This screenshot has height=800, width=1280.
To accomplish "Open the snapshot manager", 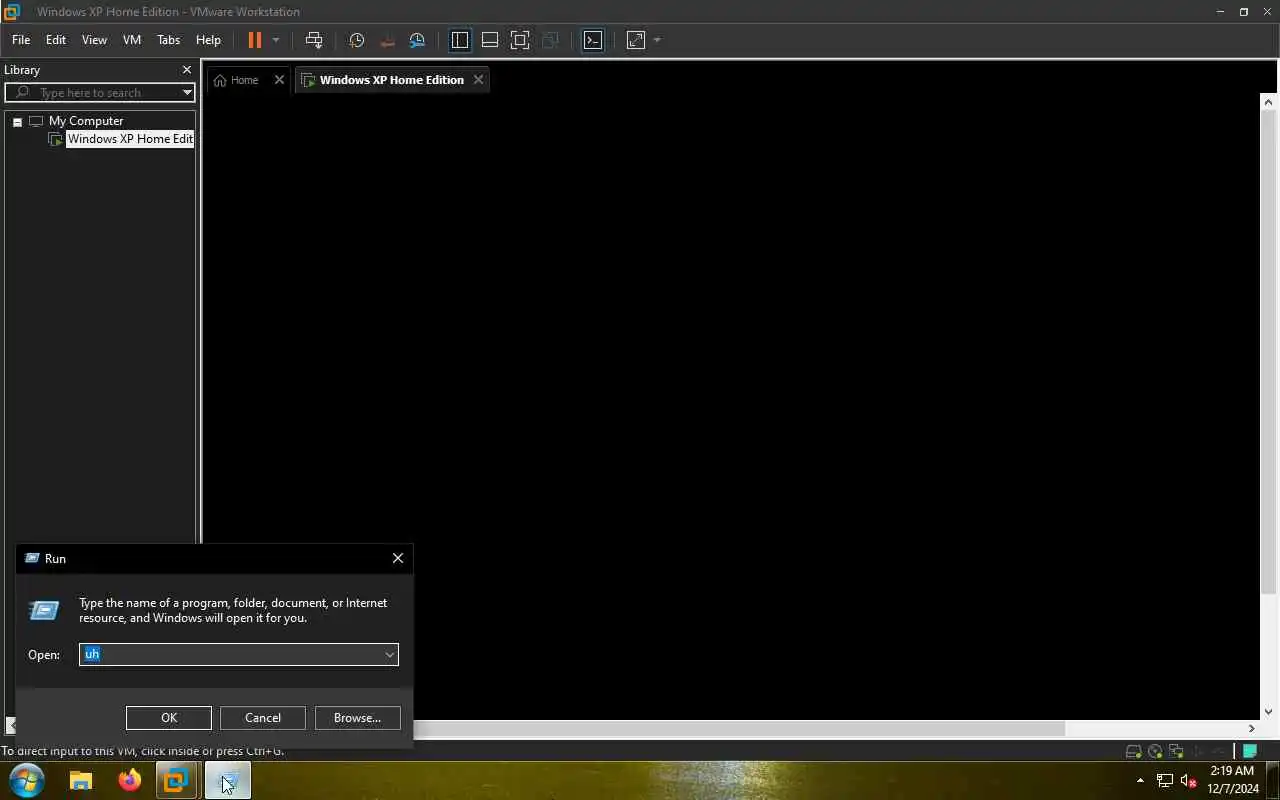I will click(x=417, y=40).
